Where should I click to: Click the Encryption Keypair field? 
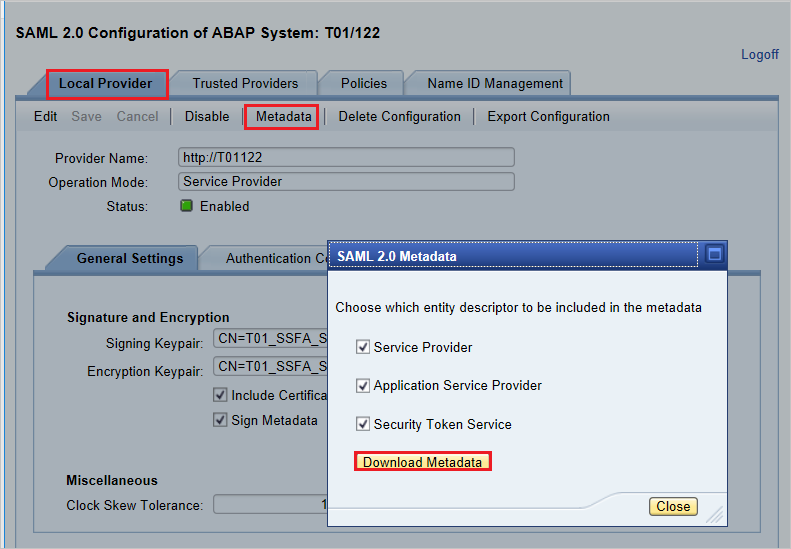pos(270,366)
